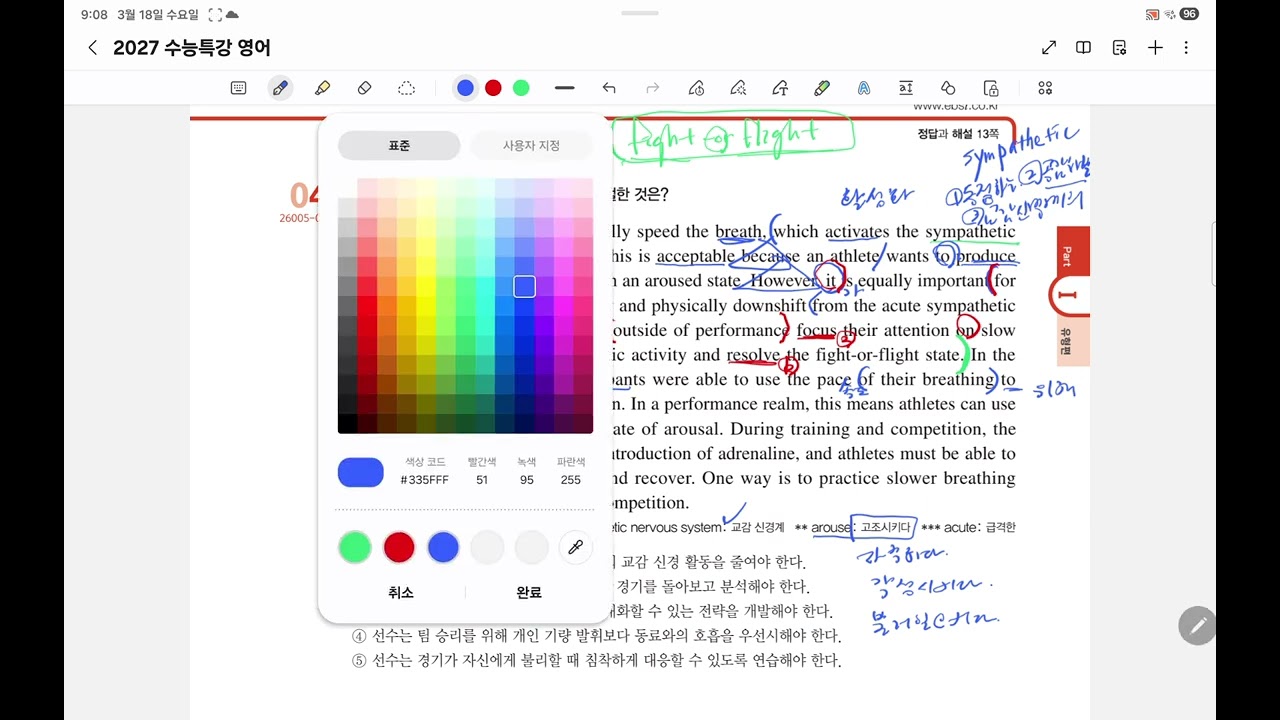
Task: Tap the battery indicator in status bar
Action: (1189, 14)
